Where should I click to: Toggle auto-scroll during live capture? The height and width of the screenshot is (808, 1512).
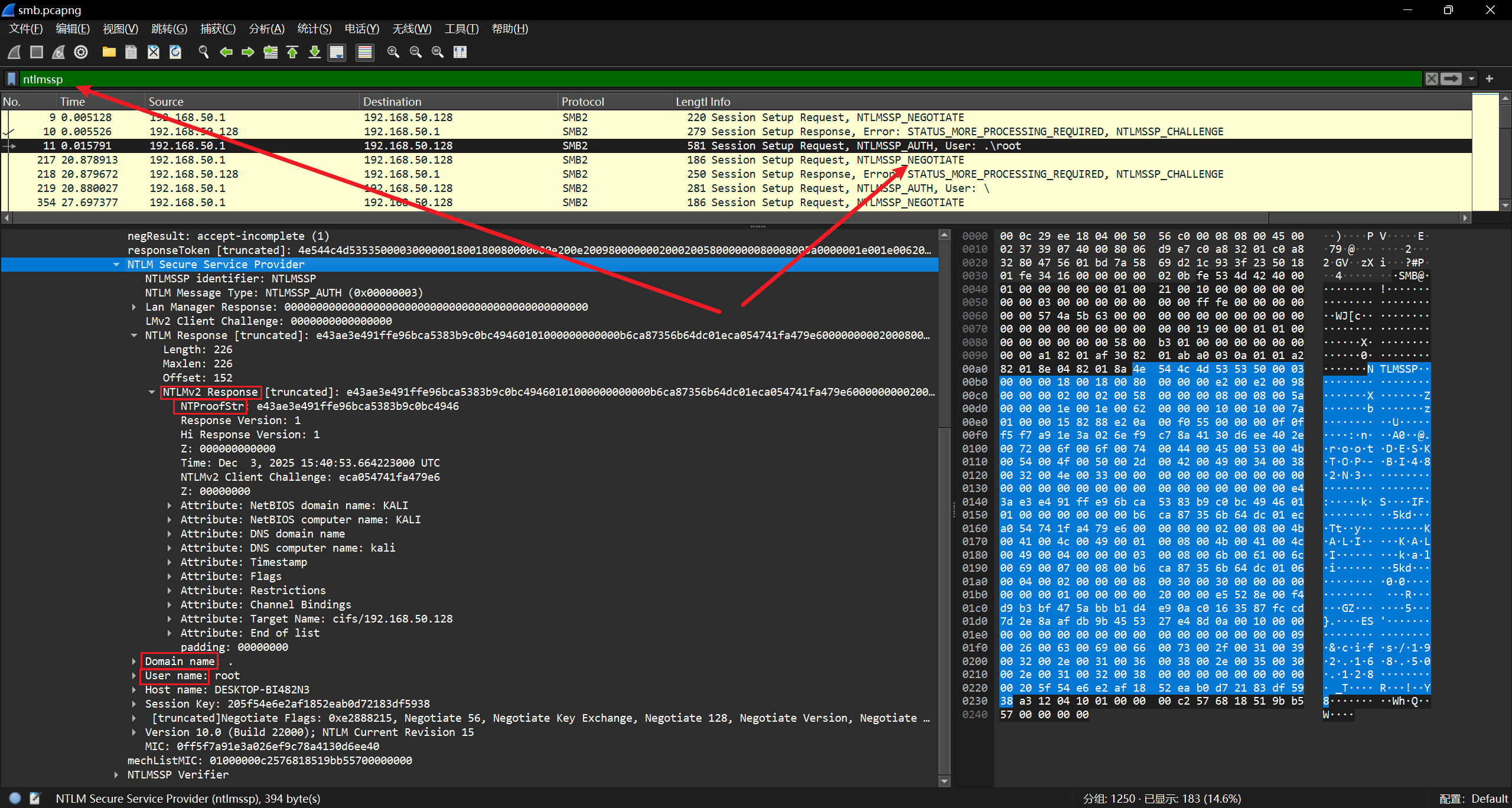click(x=337, y=52)
